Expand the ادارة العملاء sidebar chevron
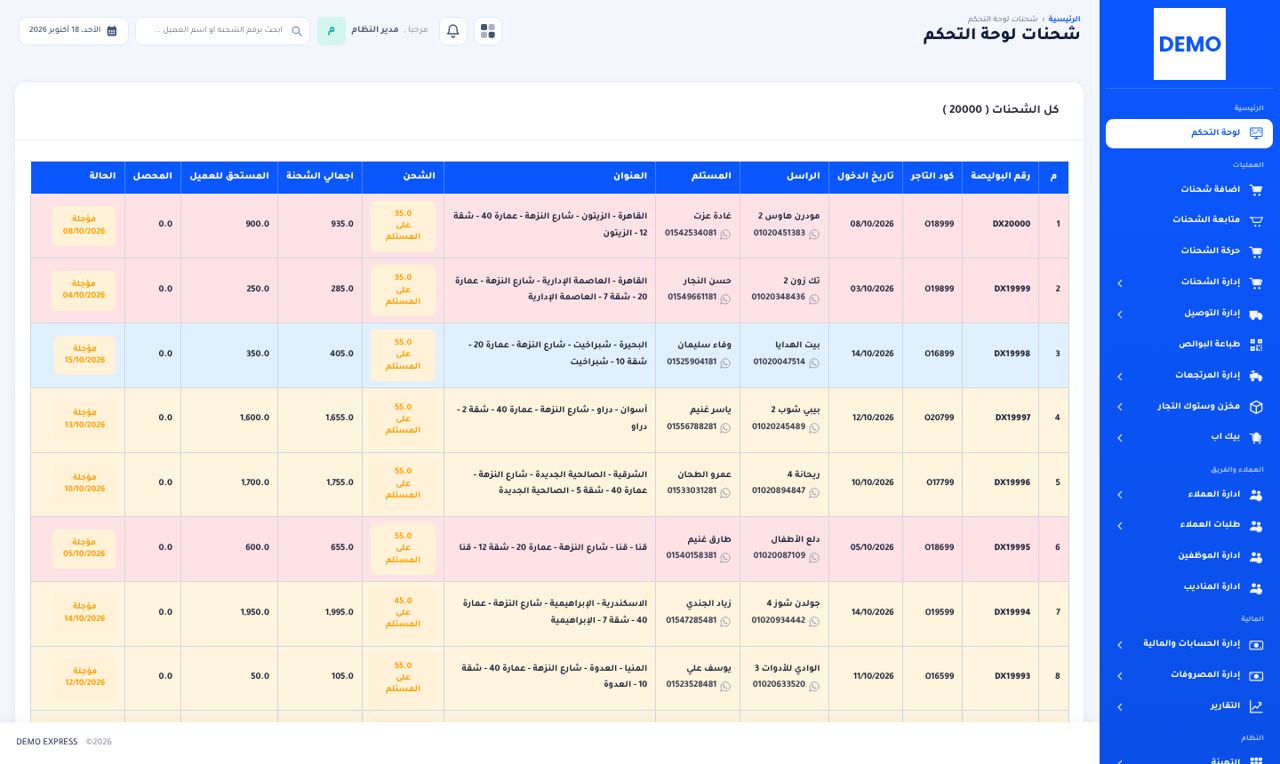 coord(1120,495)
